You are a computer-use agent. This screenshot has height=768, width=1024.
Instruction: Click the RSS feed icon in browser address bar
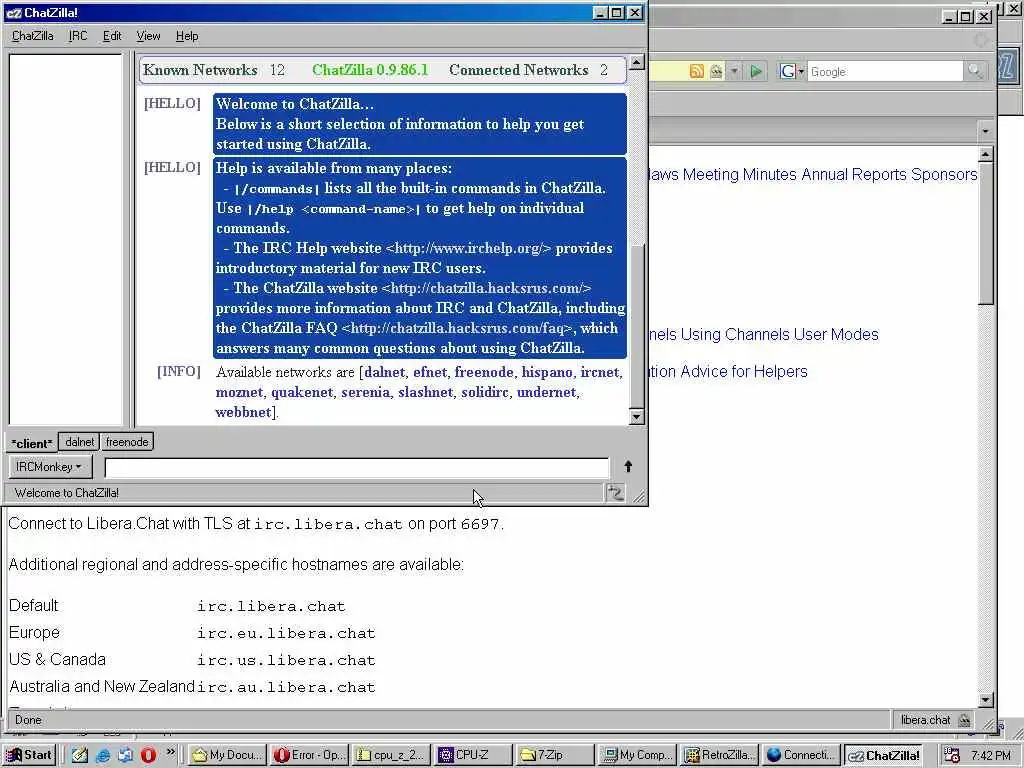pos(697,71)
